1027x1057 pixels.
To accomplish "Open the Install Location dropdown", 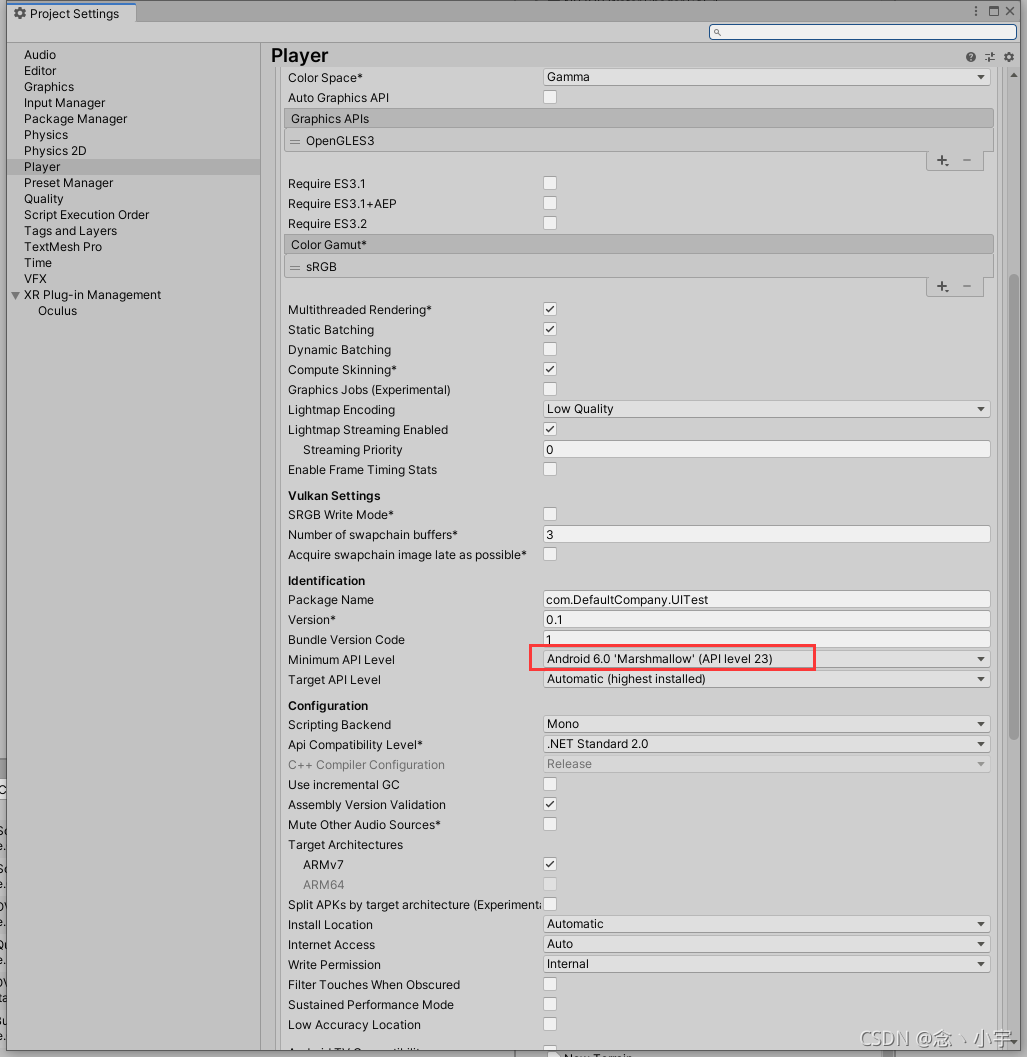I will [x=767, y=924].
